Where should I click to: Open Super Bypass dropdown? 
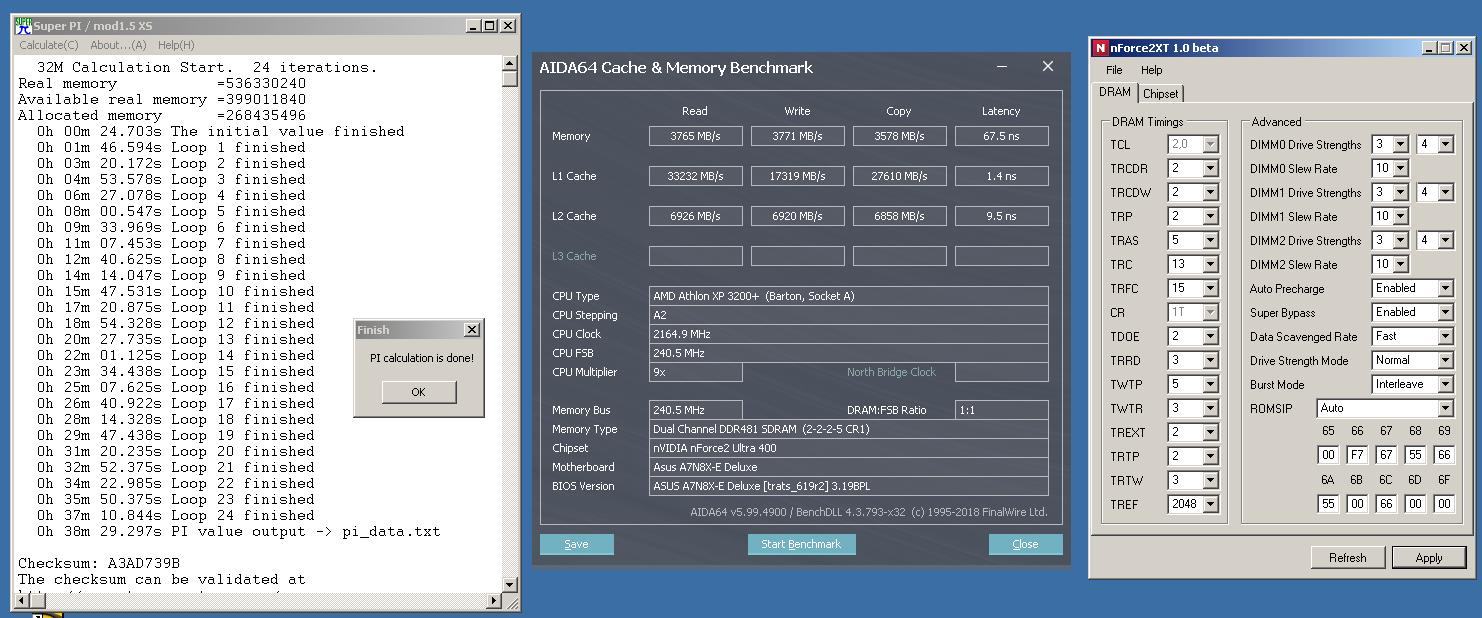point(1445,312)
